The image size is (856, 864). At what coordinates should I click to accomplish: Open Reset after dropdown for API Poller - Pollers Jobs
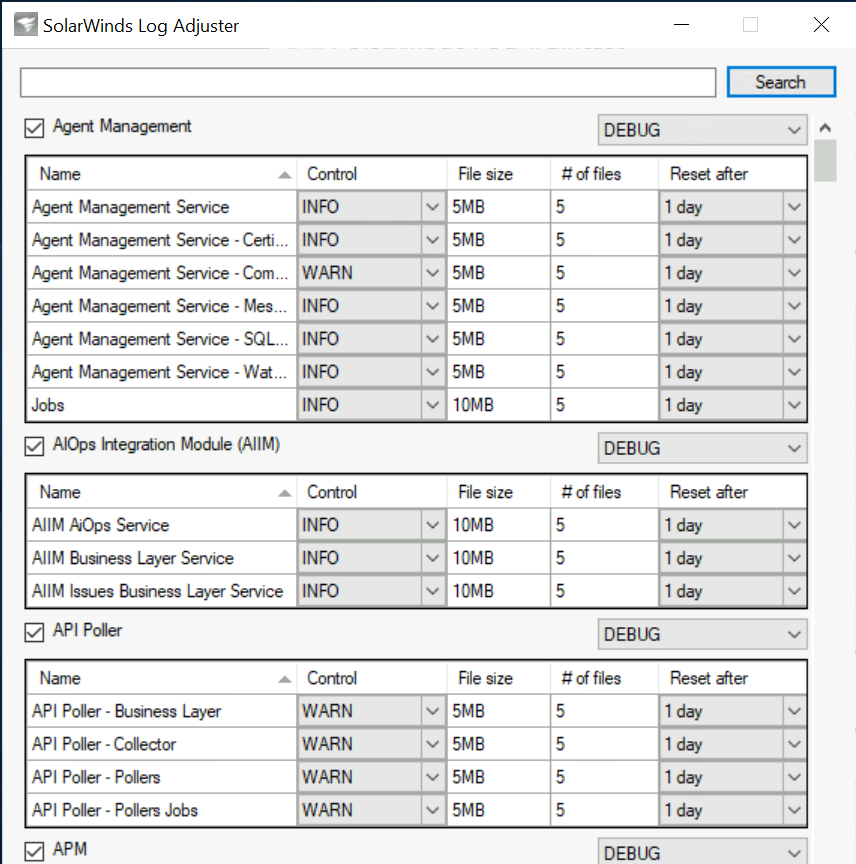pos(733,811)
